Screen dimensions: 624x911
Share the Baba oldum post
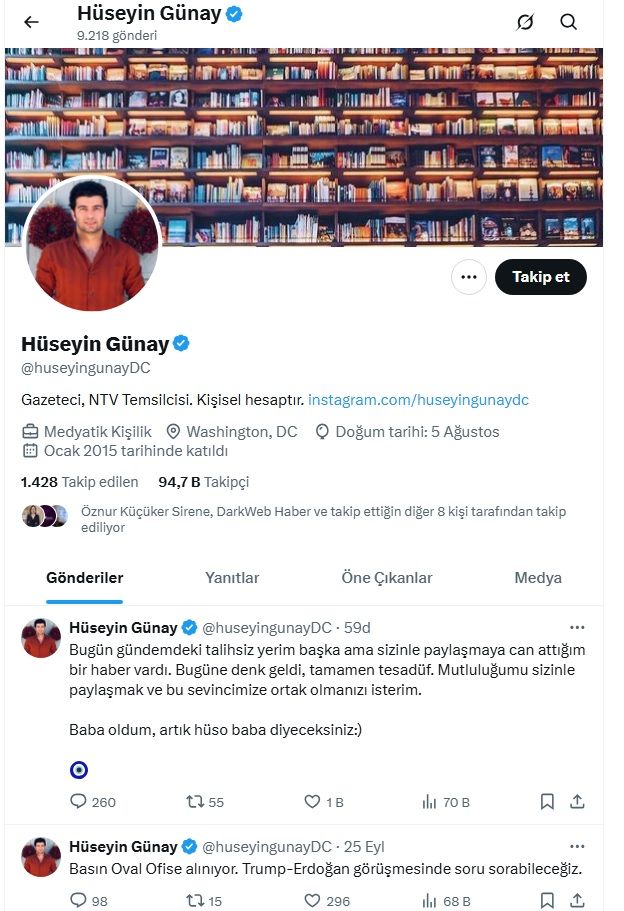click(577, 802)
